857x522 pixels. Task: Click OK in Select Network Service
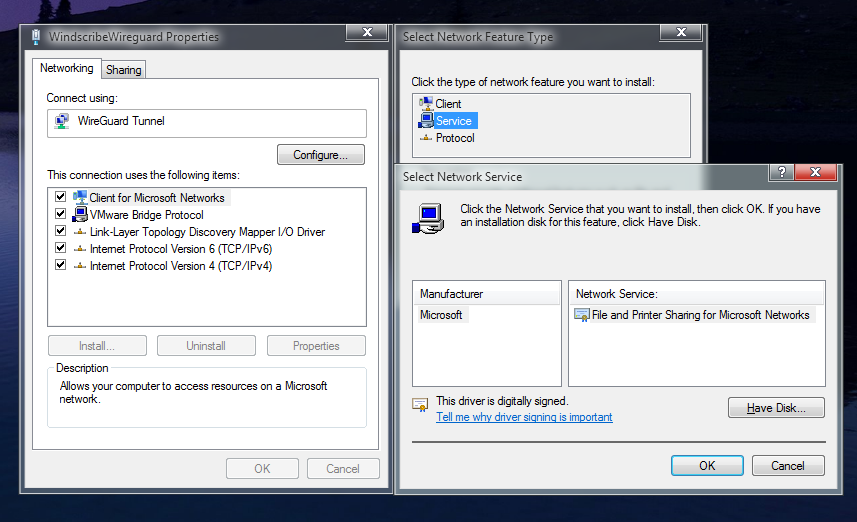pyautogui.click(x=707, y=465)
